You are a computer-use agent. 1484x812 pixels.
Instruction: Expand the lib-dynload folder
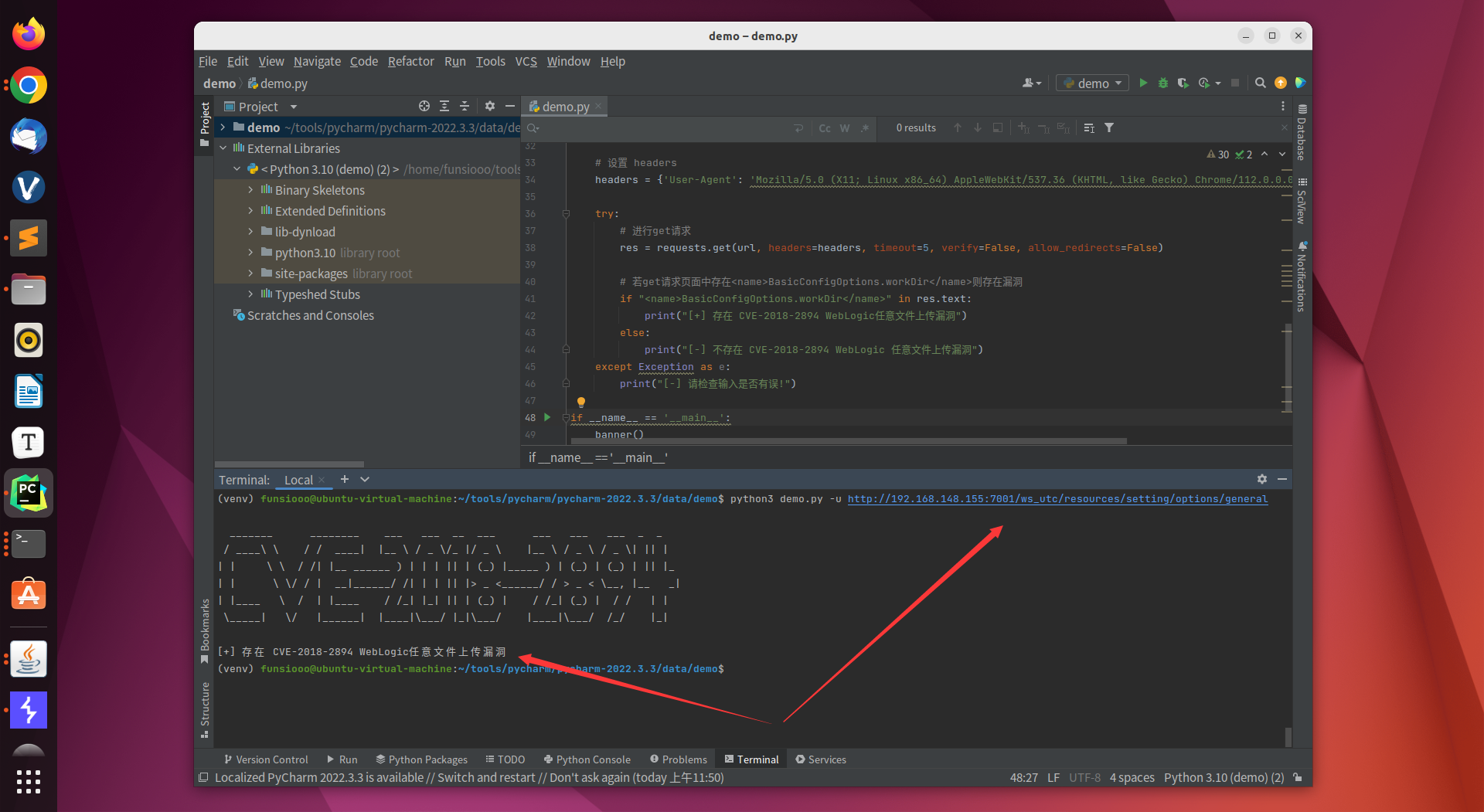[250, 232]
